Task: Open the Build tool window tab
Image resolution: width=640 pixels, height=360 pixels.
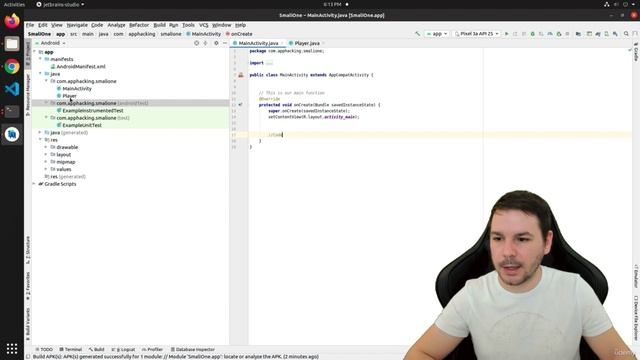Action: coord(96,349)
